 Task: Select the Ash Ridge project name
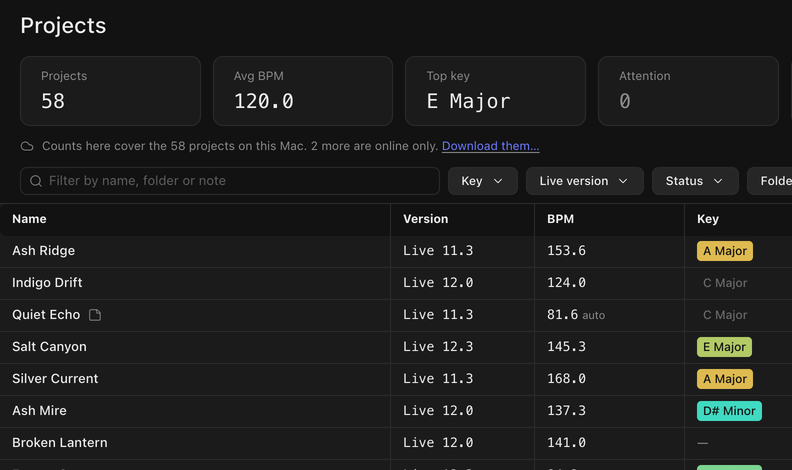pyautogui.click(x=43, y=251)
